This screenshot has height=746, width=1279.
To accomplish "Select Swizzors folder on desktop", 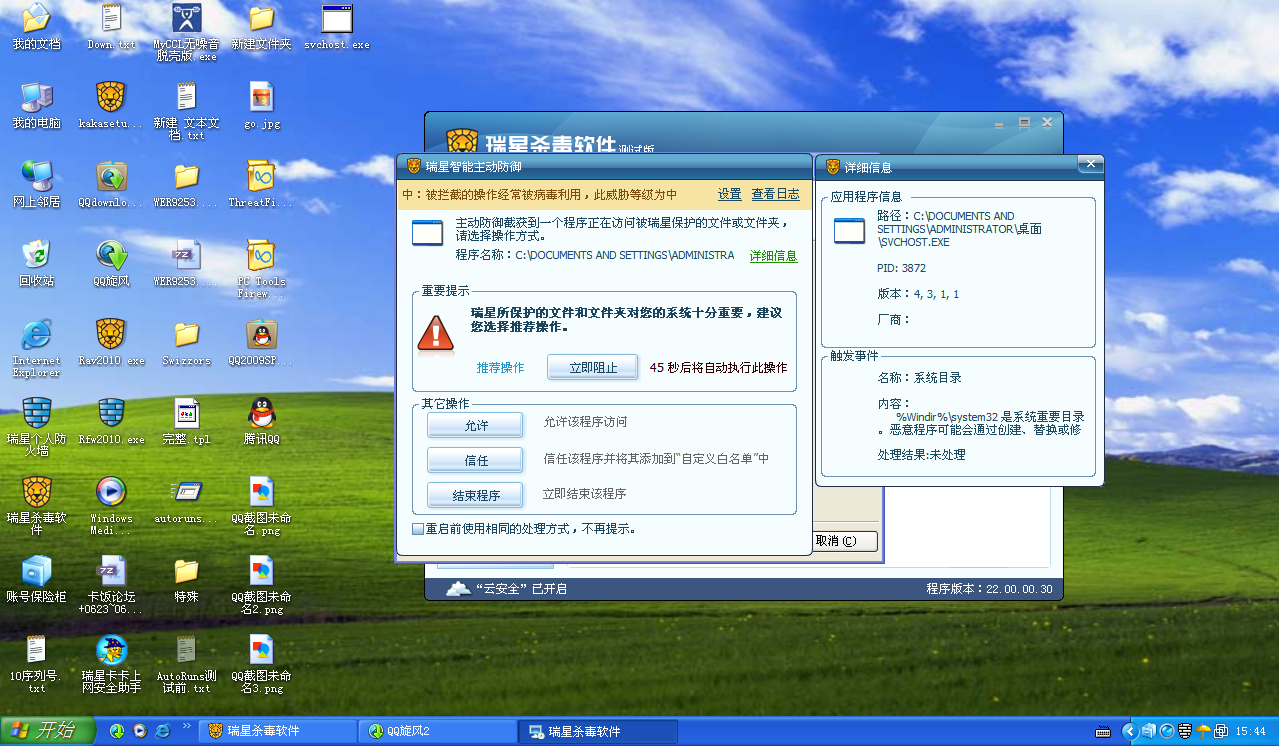I will pyautogui.click(x=186, y=342).
